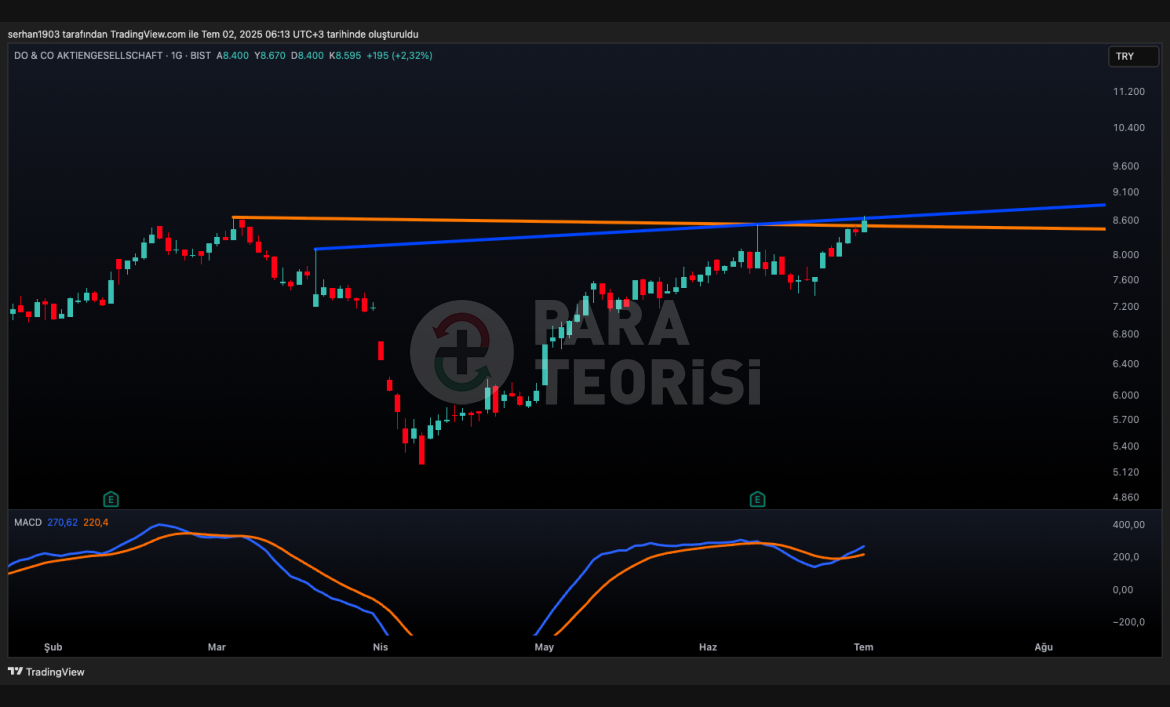Click the Nis month label
Image resolution: width=1170 pixels, height=707 pixels.
[x=381, y=647]
